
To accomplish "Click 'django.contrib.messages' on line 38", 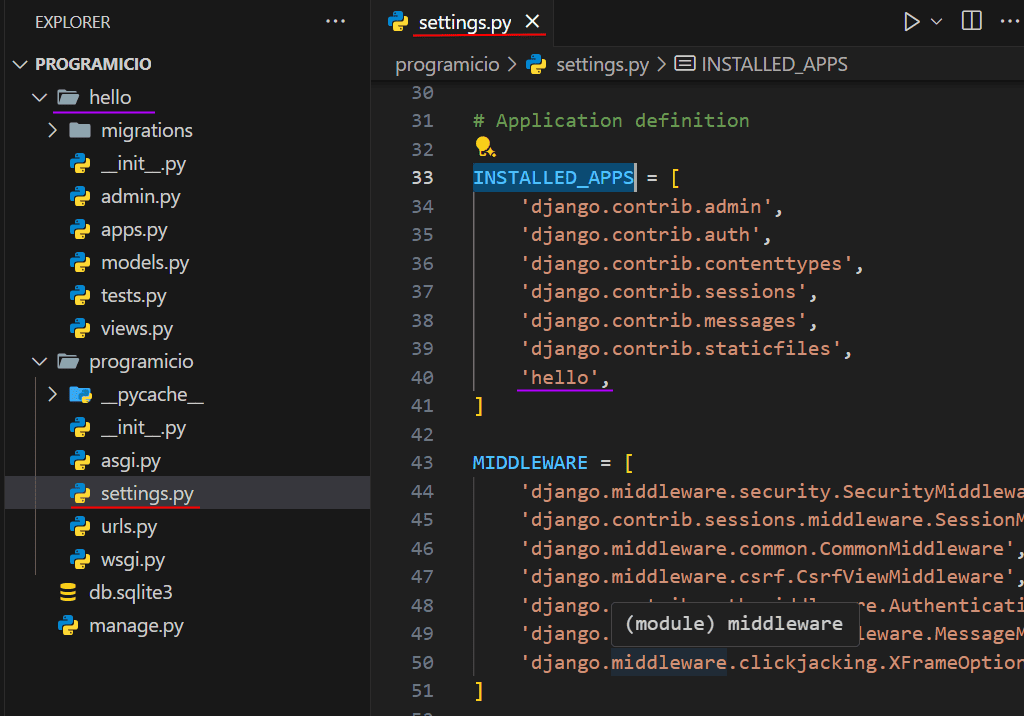I will [x=664, y=321].
